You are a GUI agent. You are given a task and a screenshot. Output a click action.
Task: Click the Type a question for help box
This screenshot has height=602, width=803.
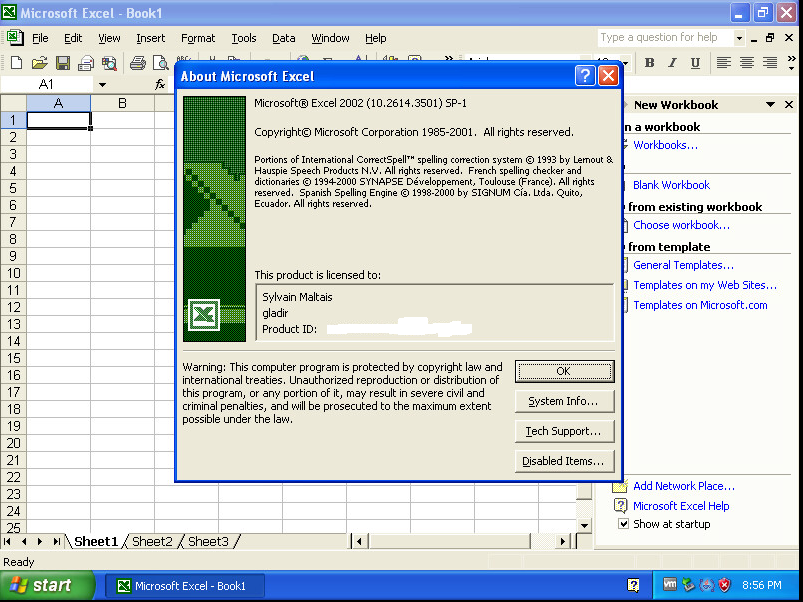coord(665,37)
